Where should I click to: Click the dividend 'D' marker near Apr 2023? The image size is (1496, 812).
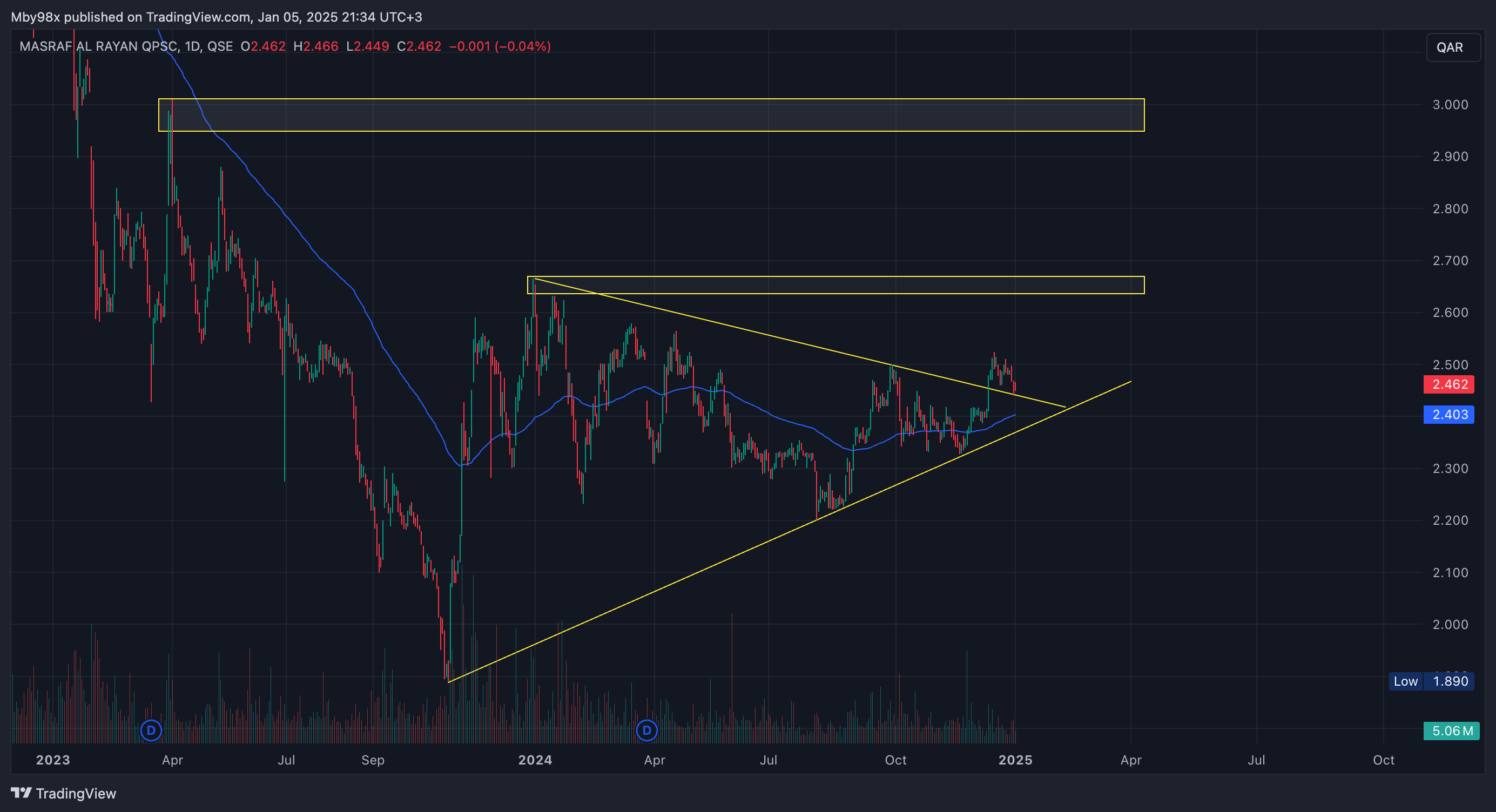tap(151, 730)
